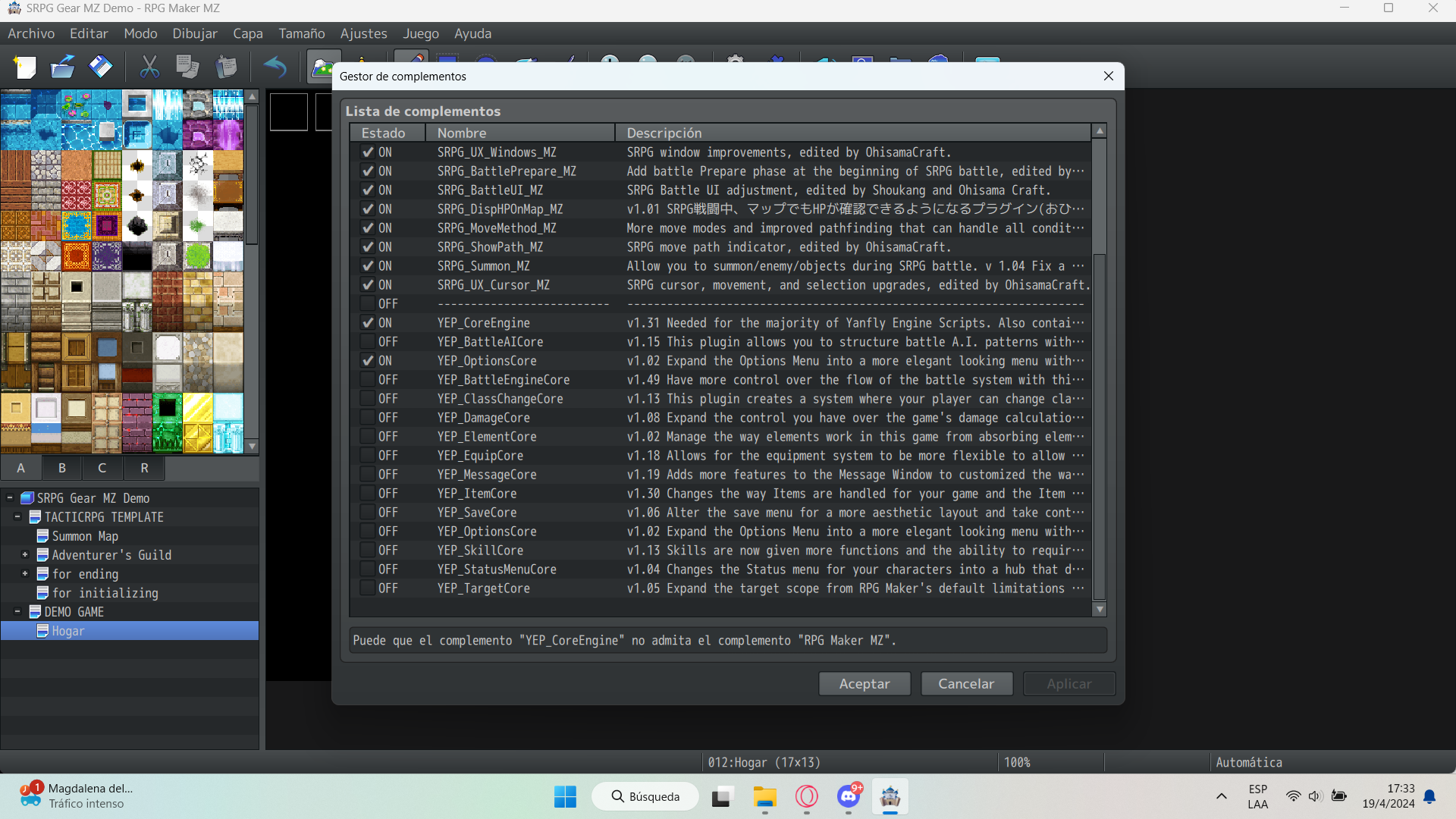Open the Dibujar menu
Image resolution: width=1456 pixels, height=819 pixels.
click(195, 33)
